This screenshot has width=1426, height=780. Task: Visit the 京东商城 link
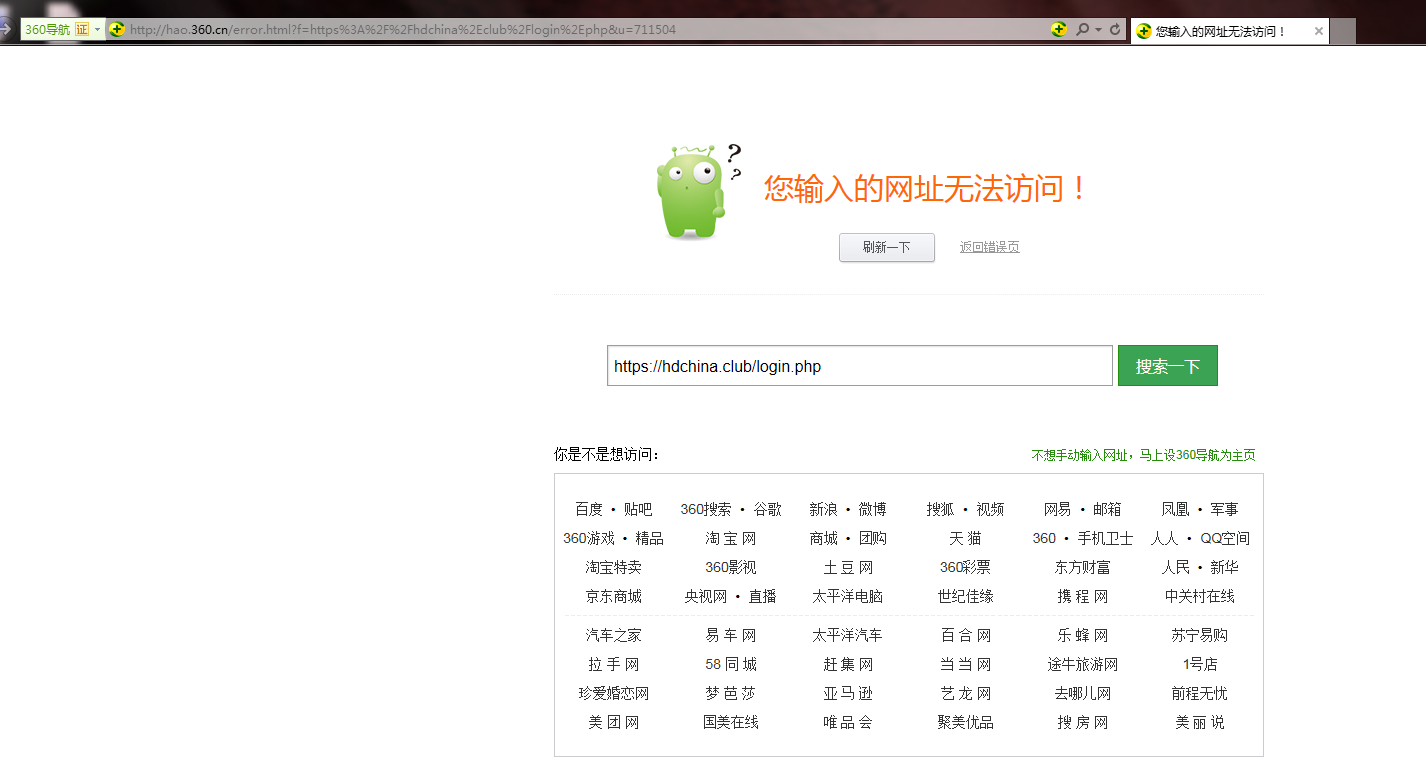point(614,596)
